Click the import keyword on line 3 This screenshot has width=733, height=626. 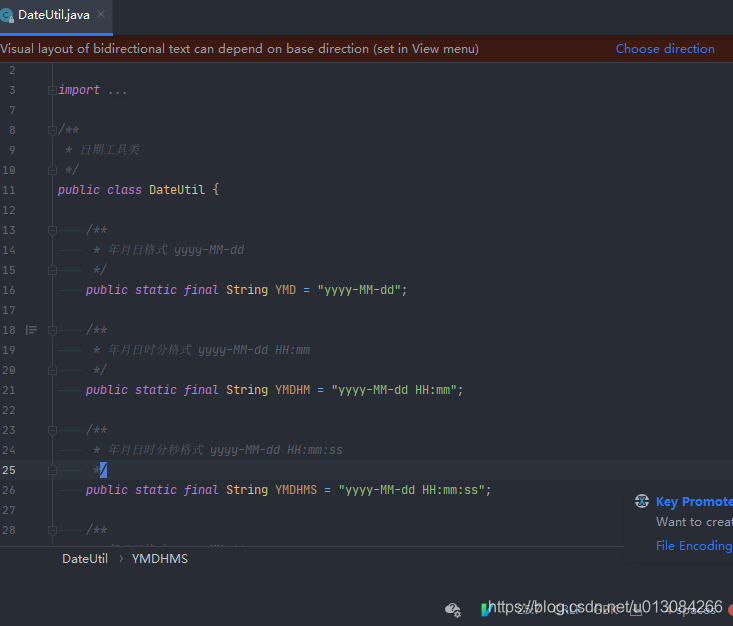tap(79, 90)
